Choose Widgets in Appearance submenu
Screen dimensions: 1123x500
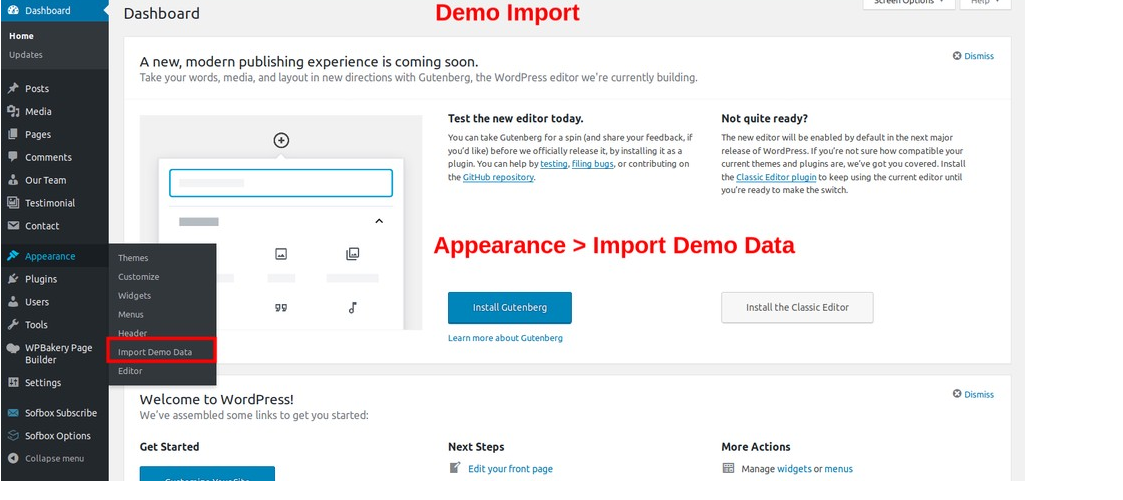point(135,296)
